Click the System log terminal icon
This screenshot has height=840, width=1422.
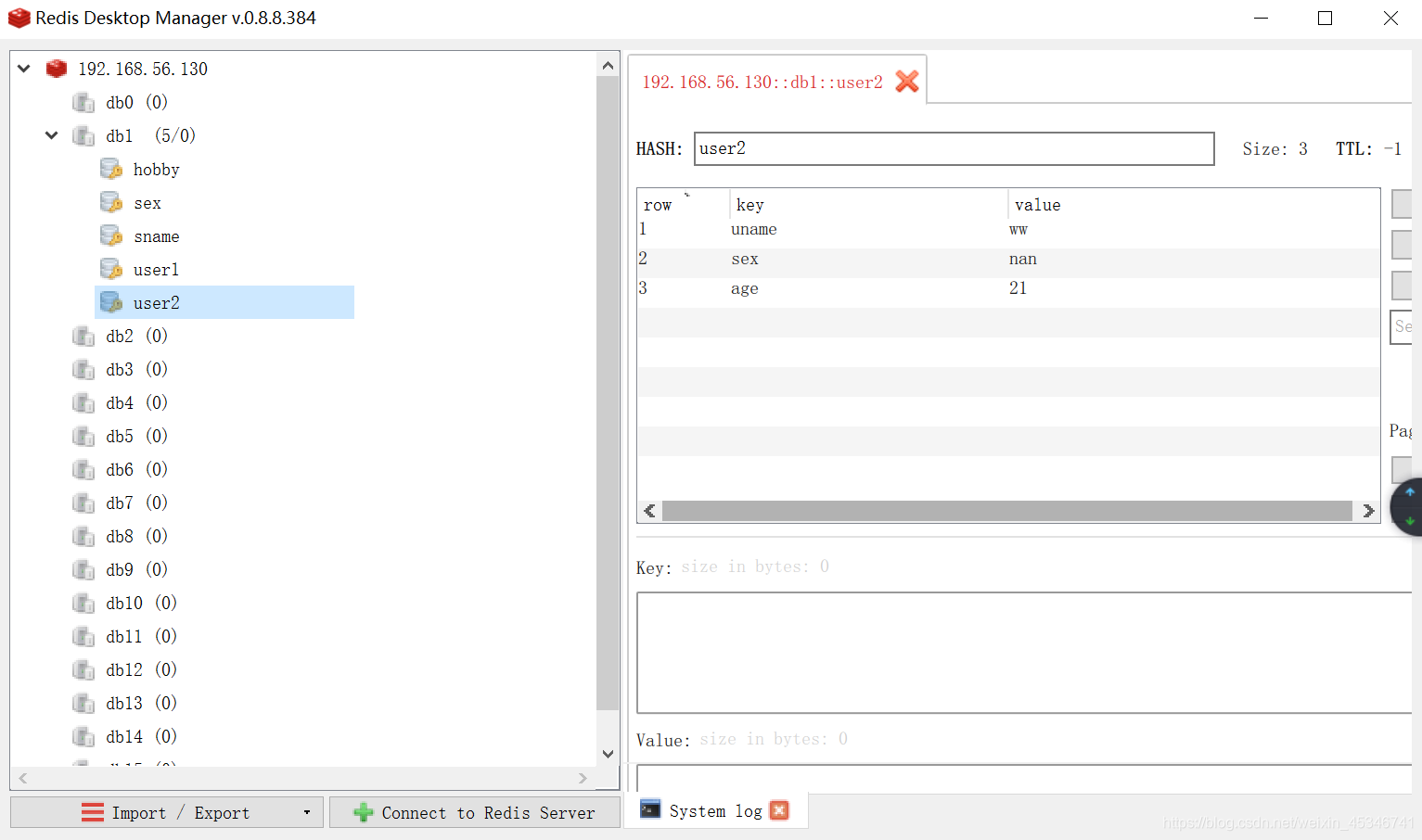point(651,809)
